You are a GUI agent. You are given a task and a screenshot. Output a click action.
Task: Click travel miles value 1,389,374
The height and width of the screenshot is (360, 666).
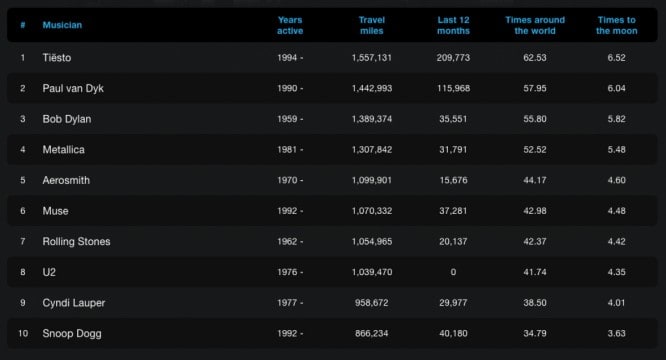coord(372,119)
